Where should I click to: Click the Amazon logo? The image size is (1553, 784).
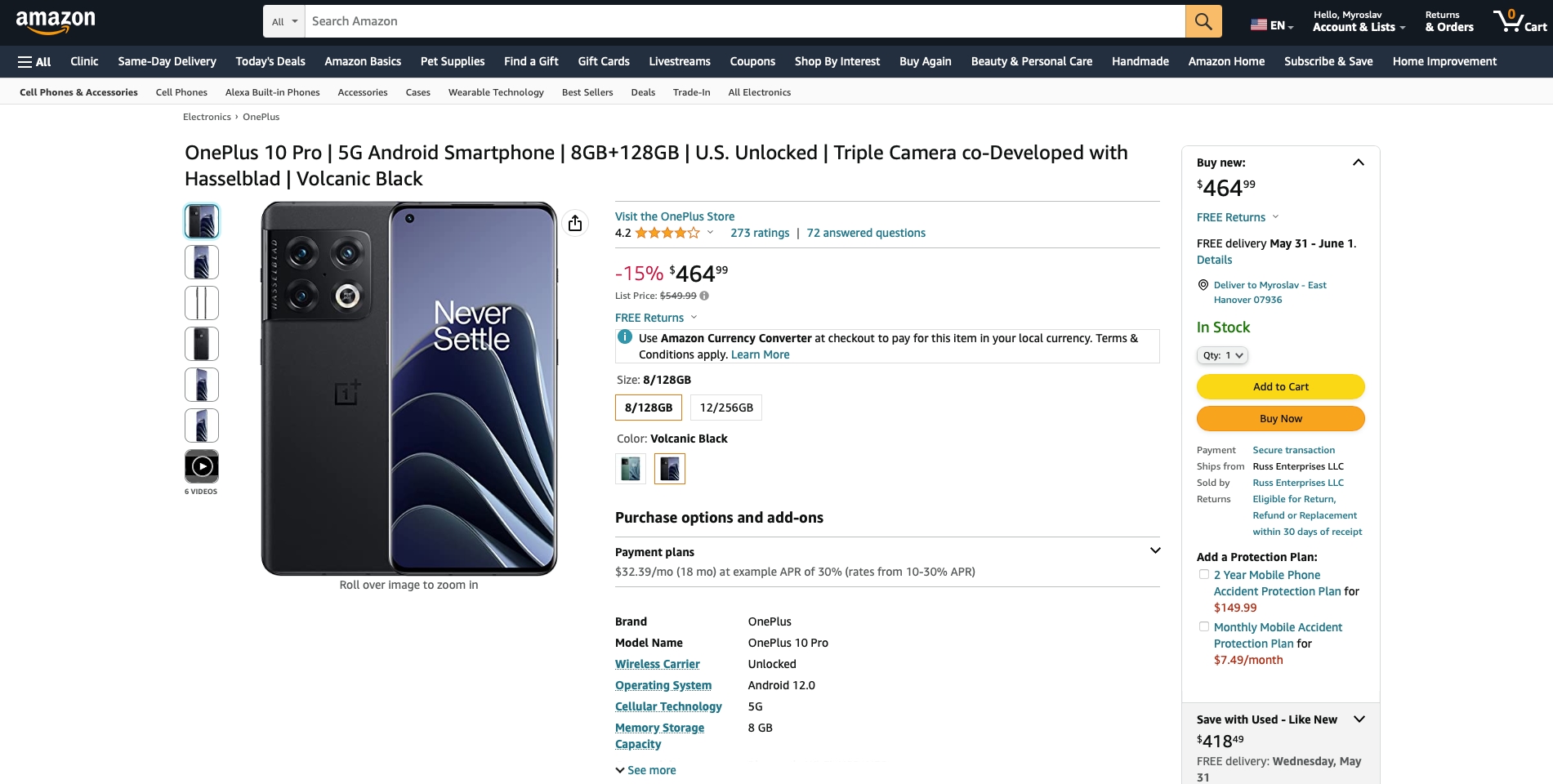pyautogui.click(x=56, y=22)
